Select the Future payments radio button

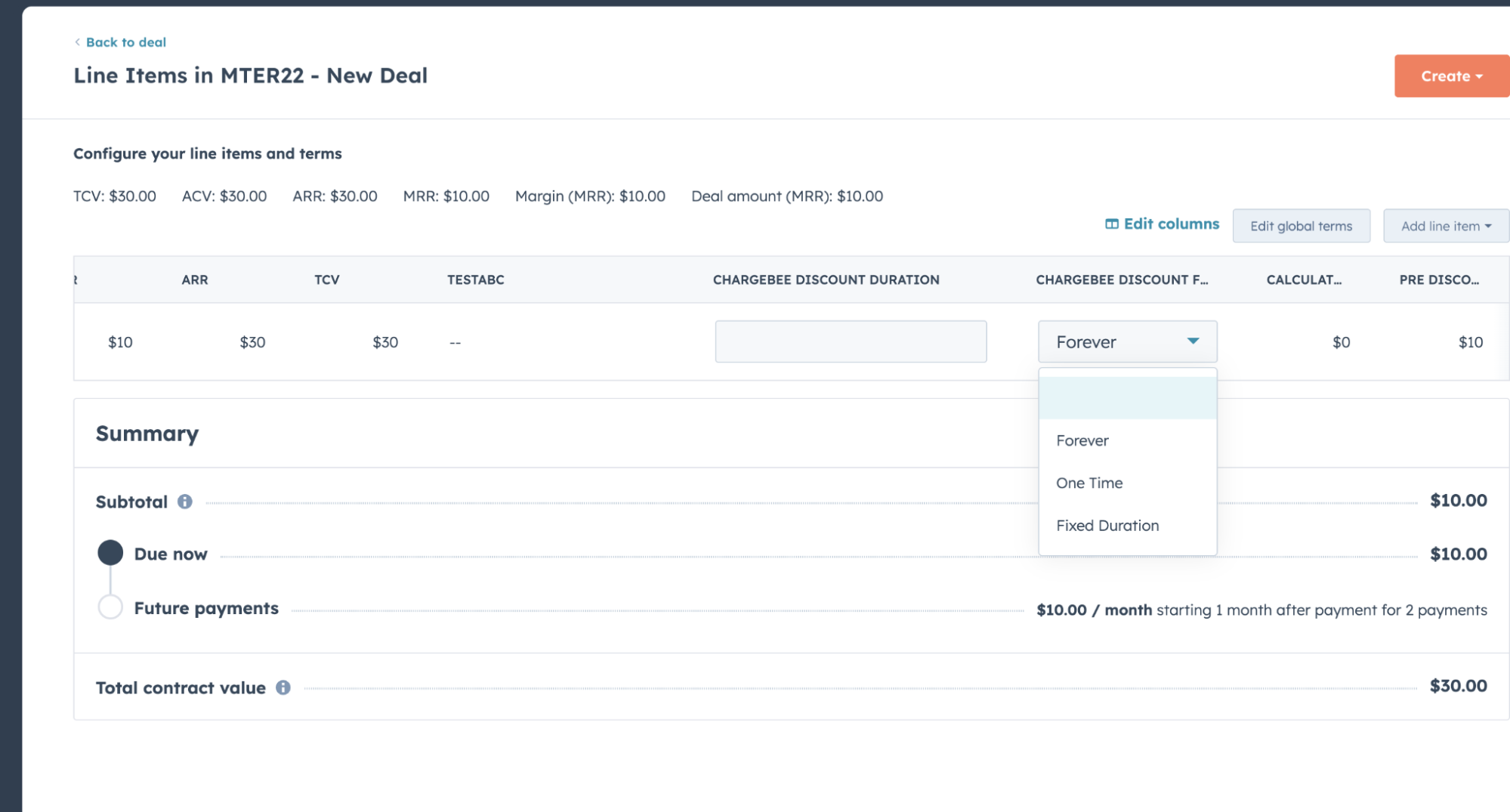point(110,607)
